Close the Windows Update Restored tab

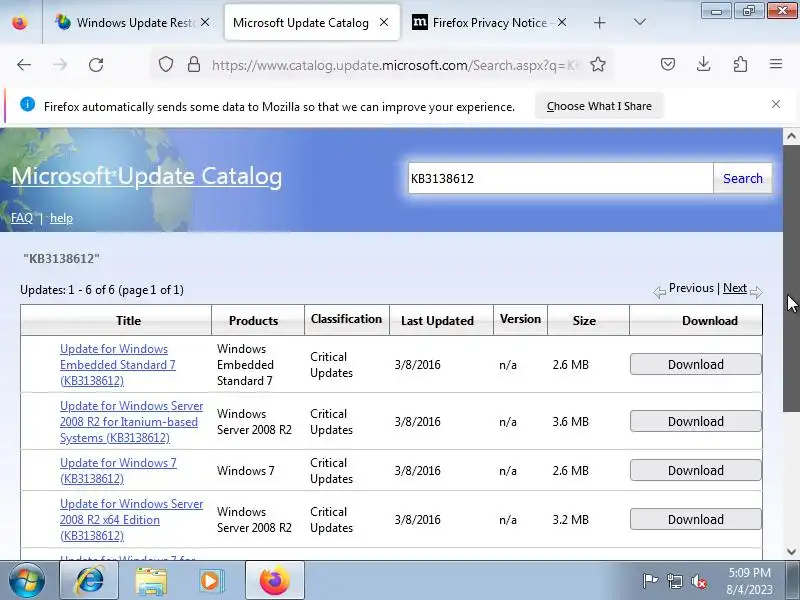(x=205, y=22)
